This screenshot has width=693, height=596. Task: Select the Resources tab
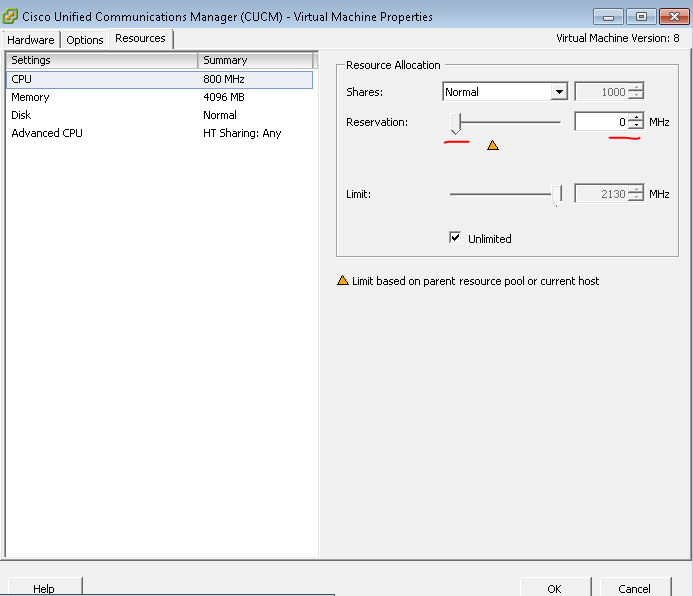pyautogui.click(x=140, y=38)
